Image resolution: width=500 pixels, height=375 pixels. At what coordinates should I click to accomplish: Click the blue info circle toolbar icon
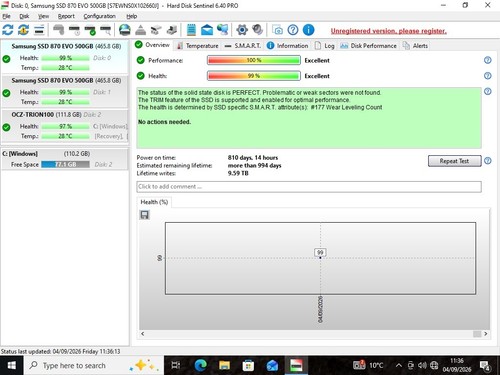pos(308,30)
